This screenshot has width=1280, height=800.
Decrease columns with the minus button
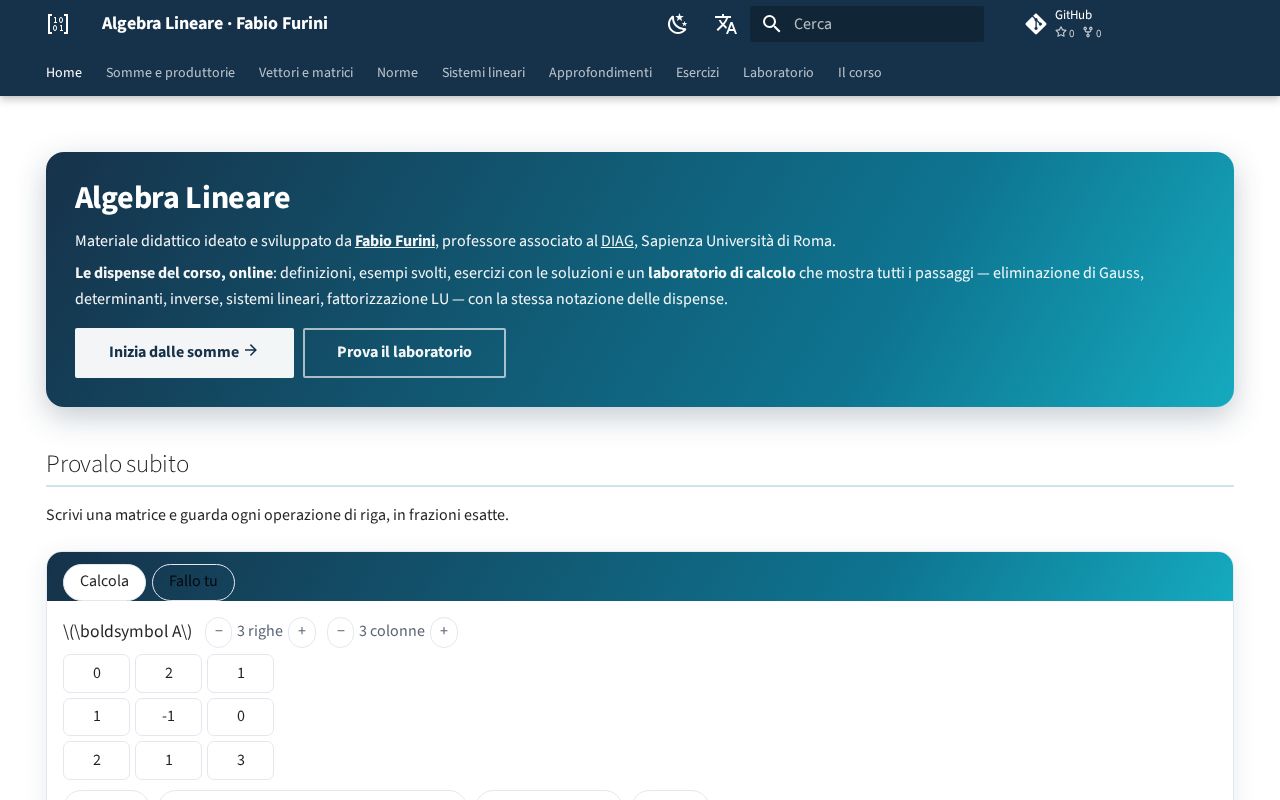pos(341,632)
